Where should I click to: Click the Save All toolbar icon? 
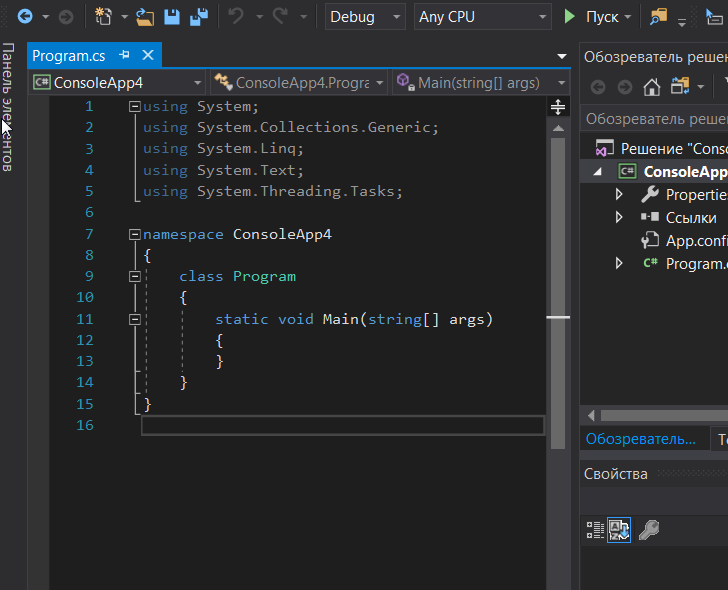point(198,16)
